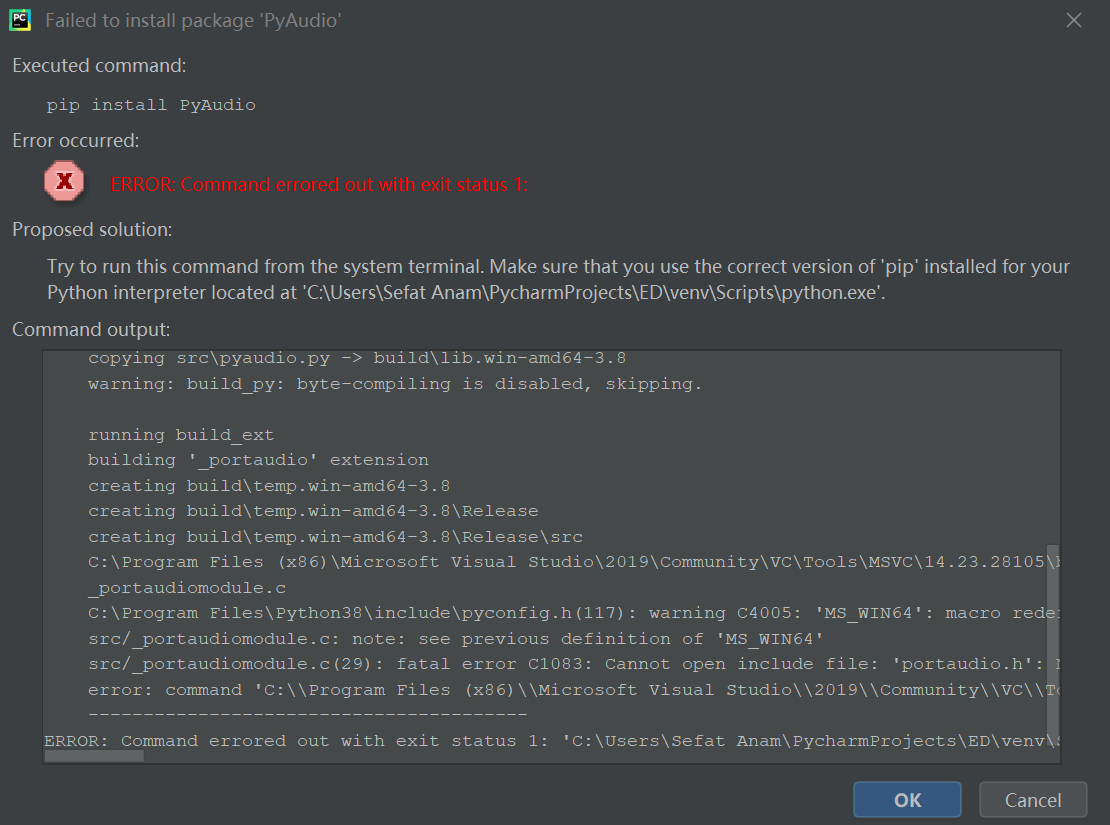Click the 'Error occurred:' heading
1110x825 pixels.
click(76, 140)
